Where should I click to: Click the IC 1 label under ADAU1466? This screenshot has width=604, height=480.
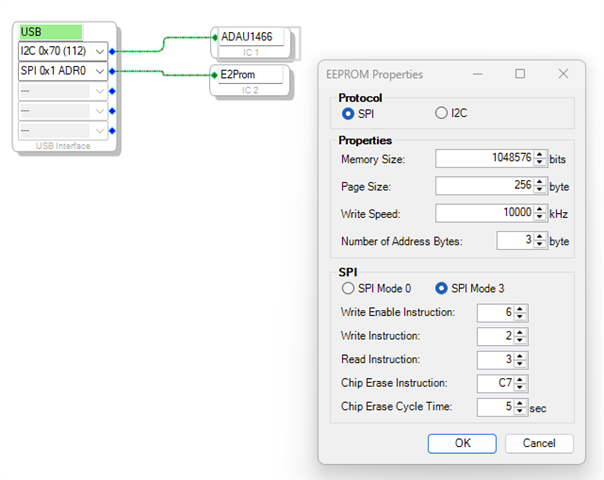pyautogui.click(x=251, y=52)
